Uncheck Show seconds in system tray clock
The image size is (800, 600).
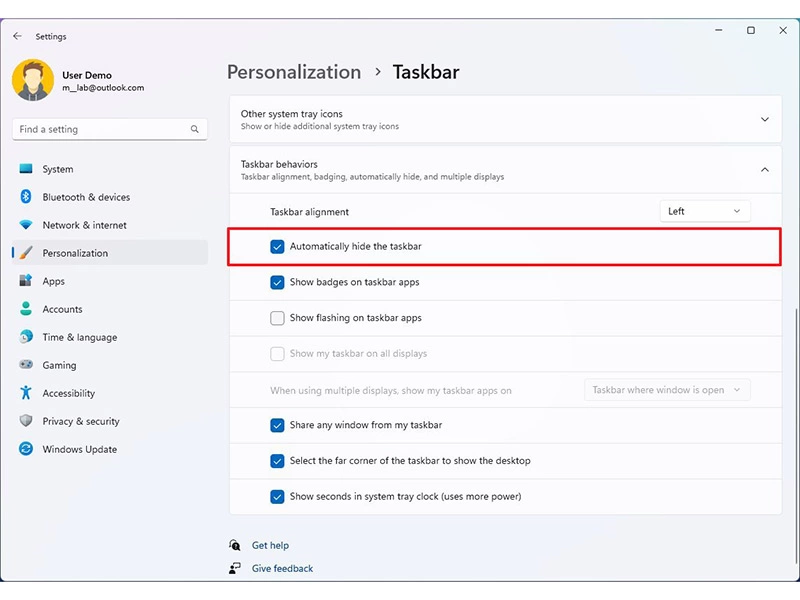tap(278, 496)
